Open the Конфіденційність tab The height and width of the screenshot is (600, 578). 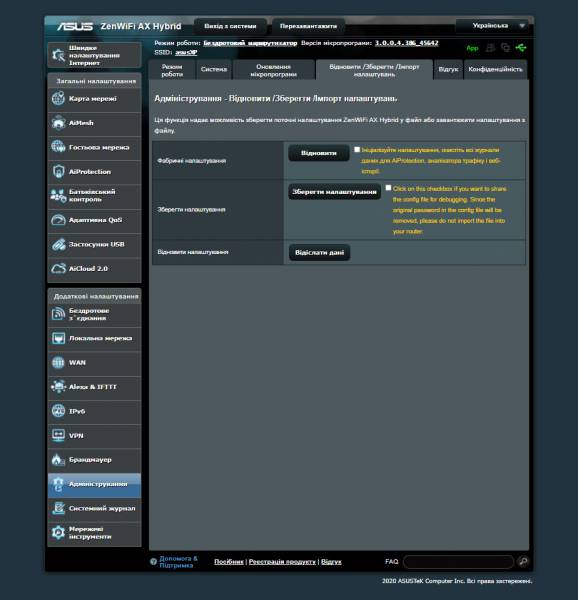pos(495,70)
